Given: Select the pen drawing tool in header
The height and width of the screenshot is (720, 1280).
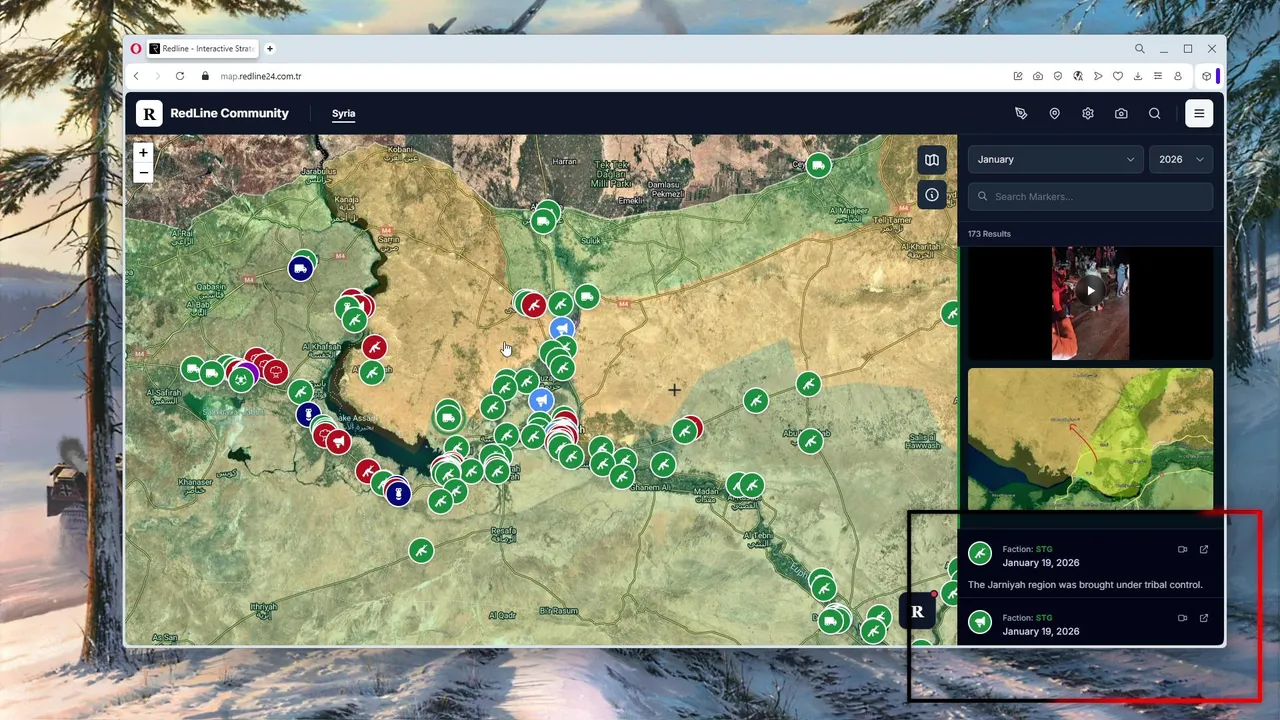Looking at the screenshot, I should [x=1021, y=114].
